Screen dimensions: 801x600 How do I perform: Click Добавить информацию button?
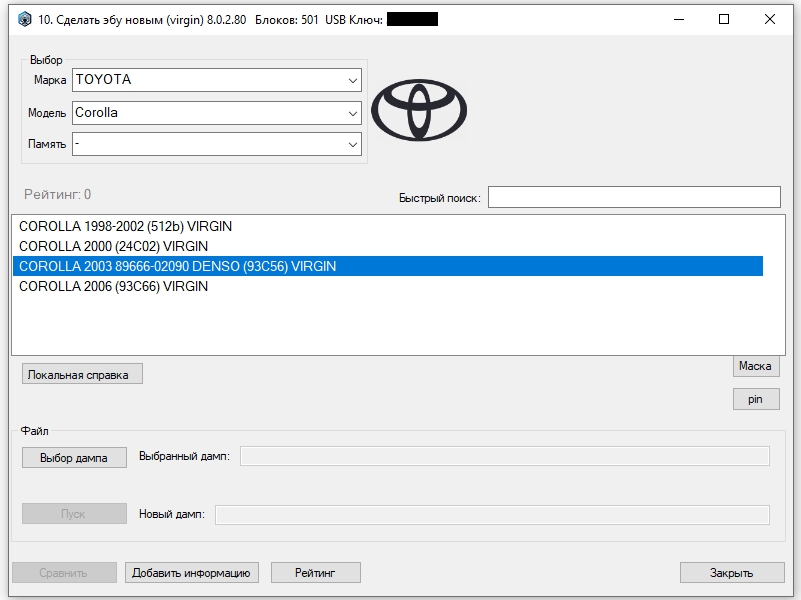coord(192,573)
